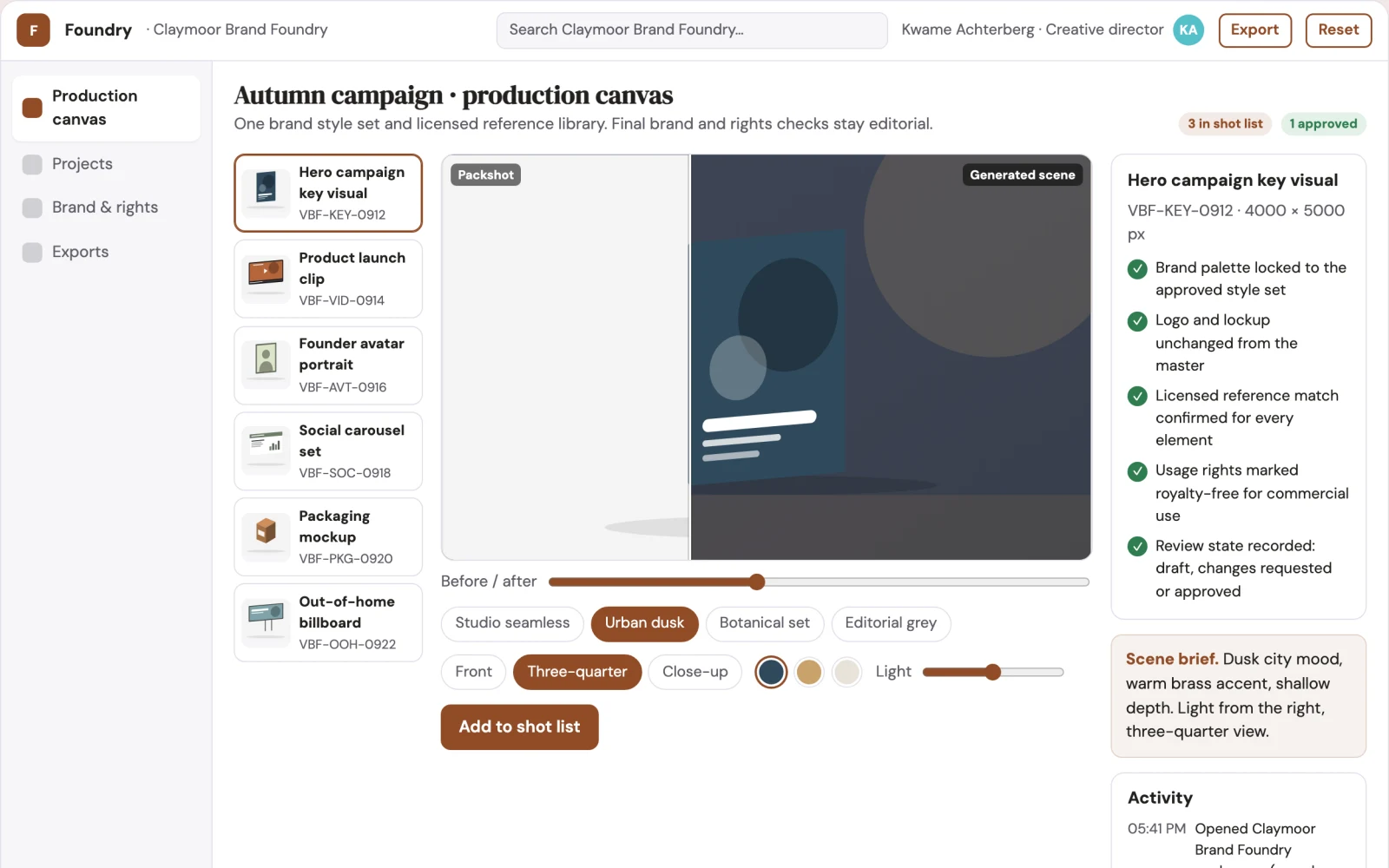Click Add to shot list
The height and width of the screenshot is (868, 1389).
click(x=519, y=727)
